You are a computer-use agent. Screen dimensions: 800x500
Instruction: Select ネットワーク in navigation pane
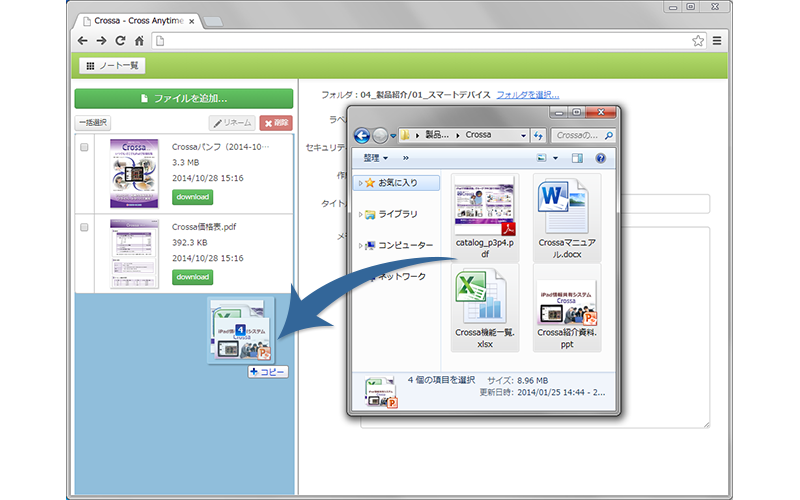(x=401, y=277)
